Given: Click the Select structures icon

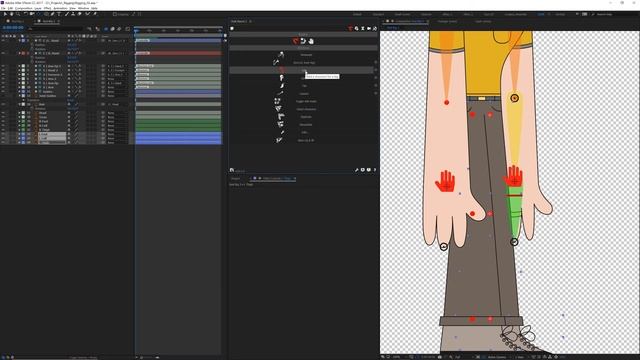Looking at the screenshot, I should [278, 109].
